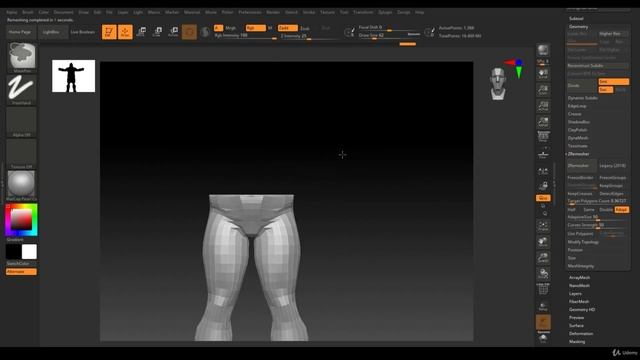The image size is (640, 360).
Task: Open the current brush thumbnail
Action: coord(22,56)
